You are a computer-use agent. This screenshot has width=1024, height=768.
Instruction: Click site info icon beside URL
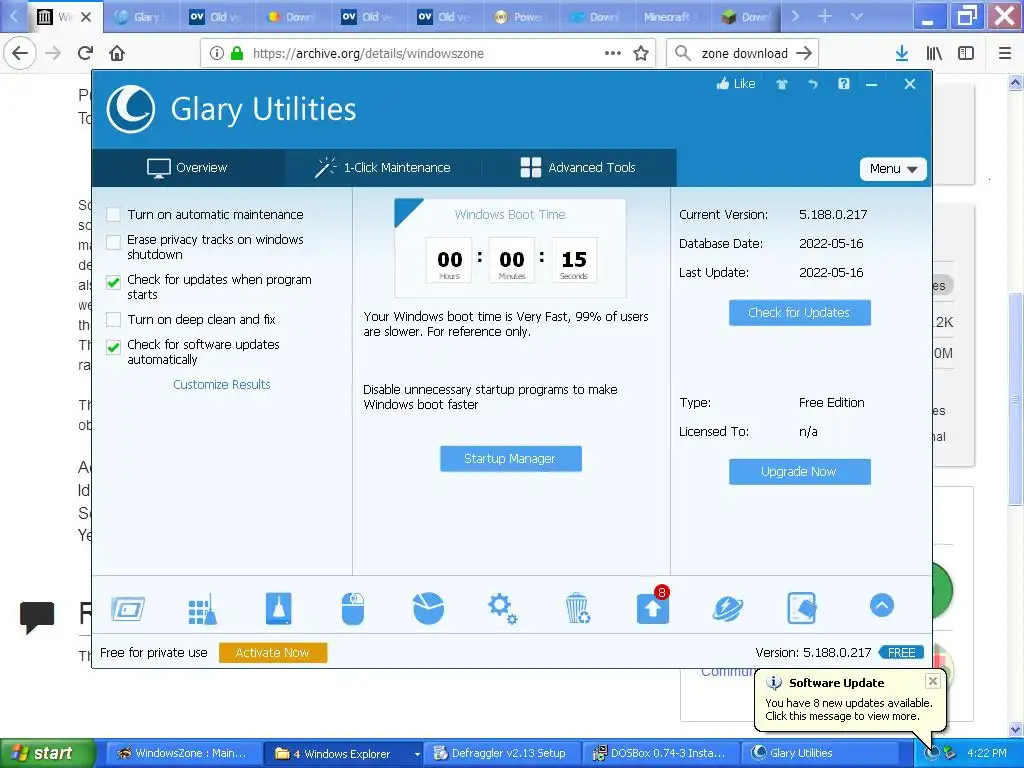[x=217, y=54]
